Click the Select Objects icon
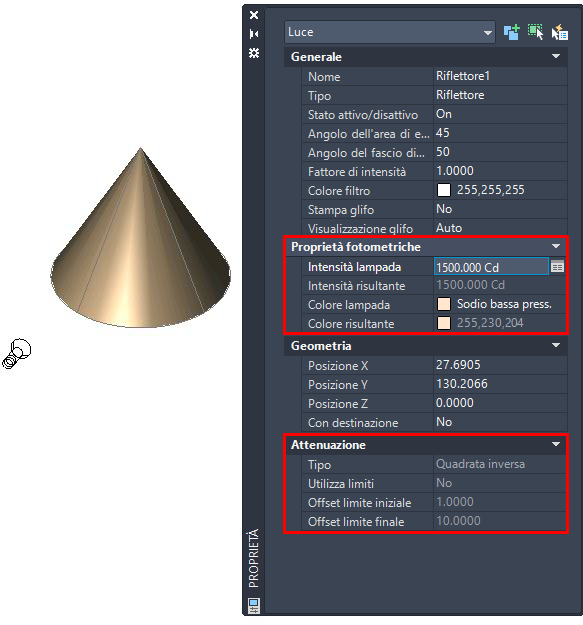This screenshot has height=625, width=583. pyautogui.click(x=536, y=32)
